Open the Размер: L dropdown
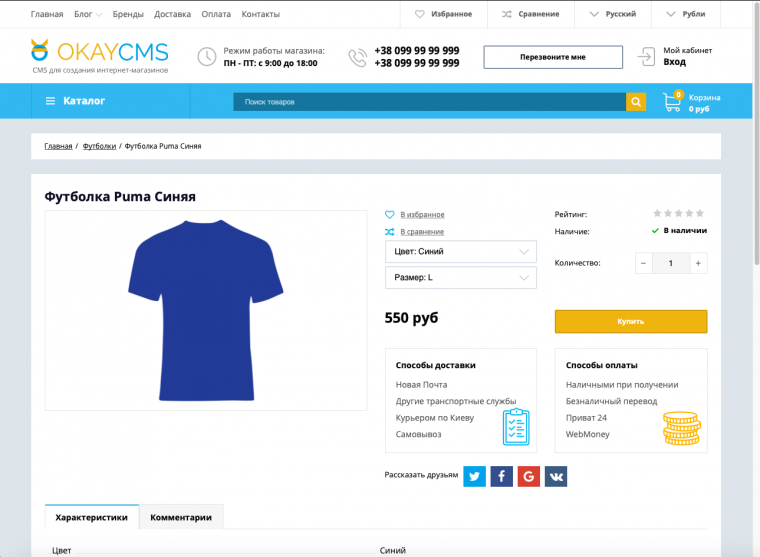 [460, 278]
